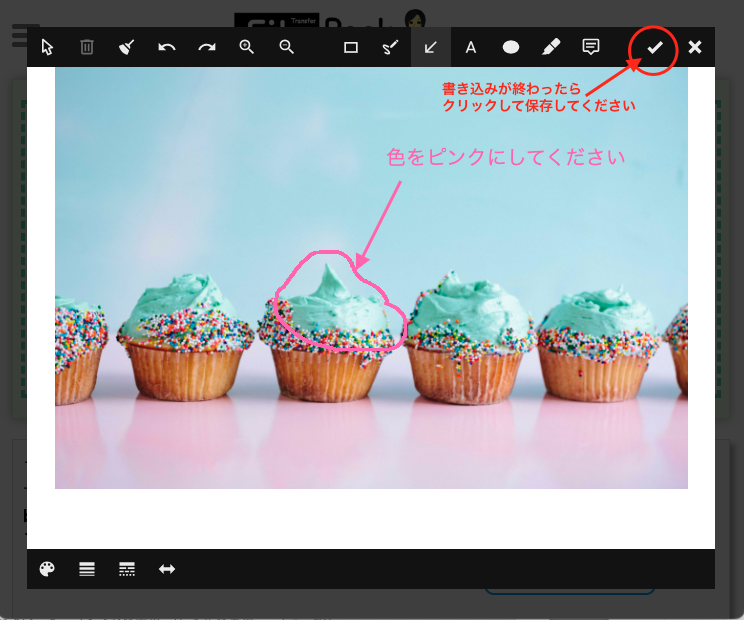Click the double-headed arrow icon
744x620 pixels.
click(x=167, y=569)
